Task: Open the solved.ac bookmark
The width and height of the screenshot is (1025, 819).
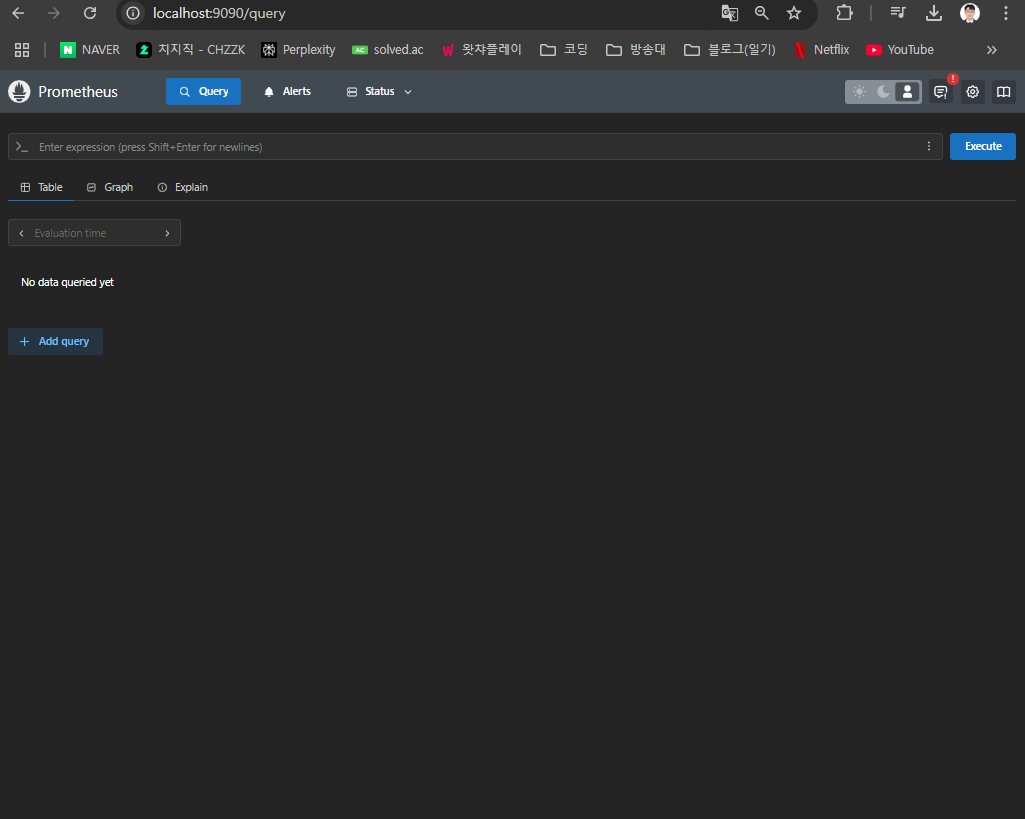Action: [x=388, y=50]
